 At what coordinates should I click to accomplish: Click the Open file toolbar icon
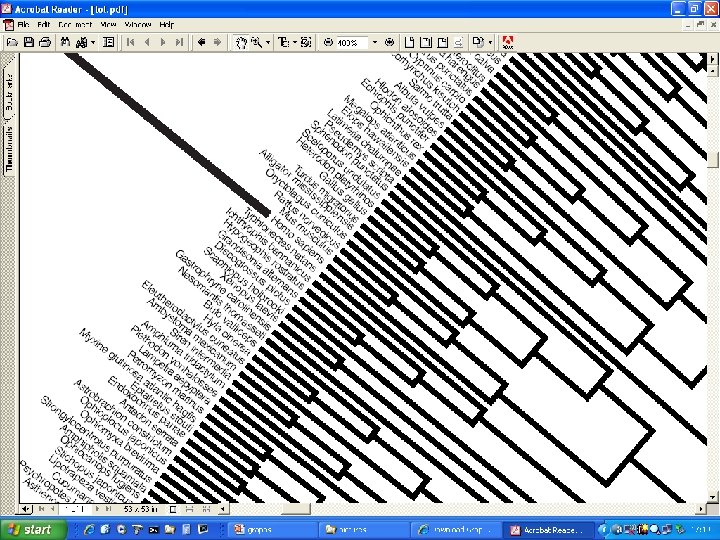[x=12, y=43]
